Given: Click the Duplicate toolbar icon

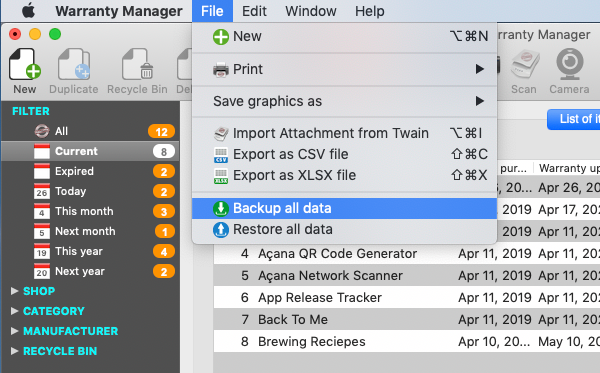Looking at the screenshot, I should click(x=73, y=64).
